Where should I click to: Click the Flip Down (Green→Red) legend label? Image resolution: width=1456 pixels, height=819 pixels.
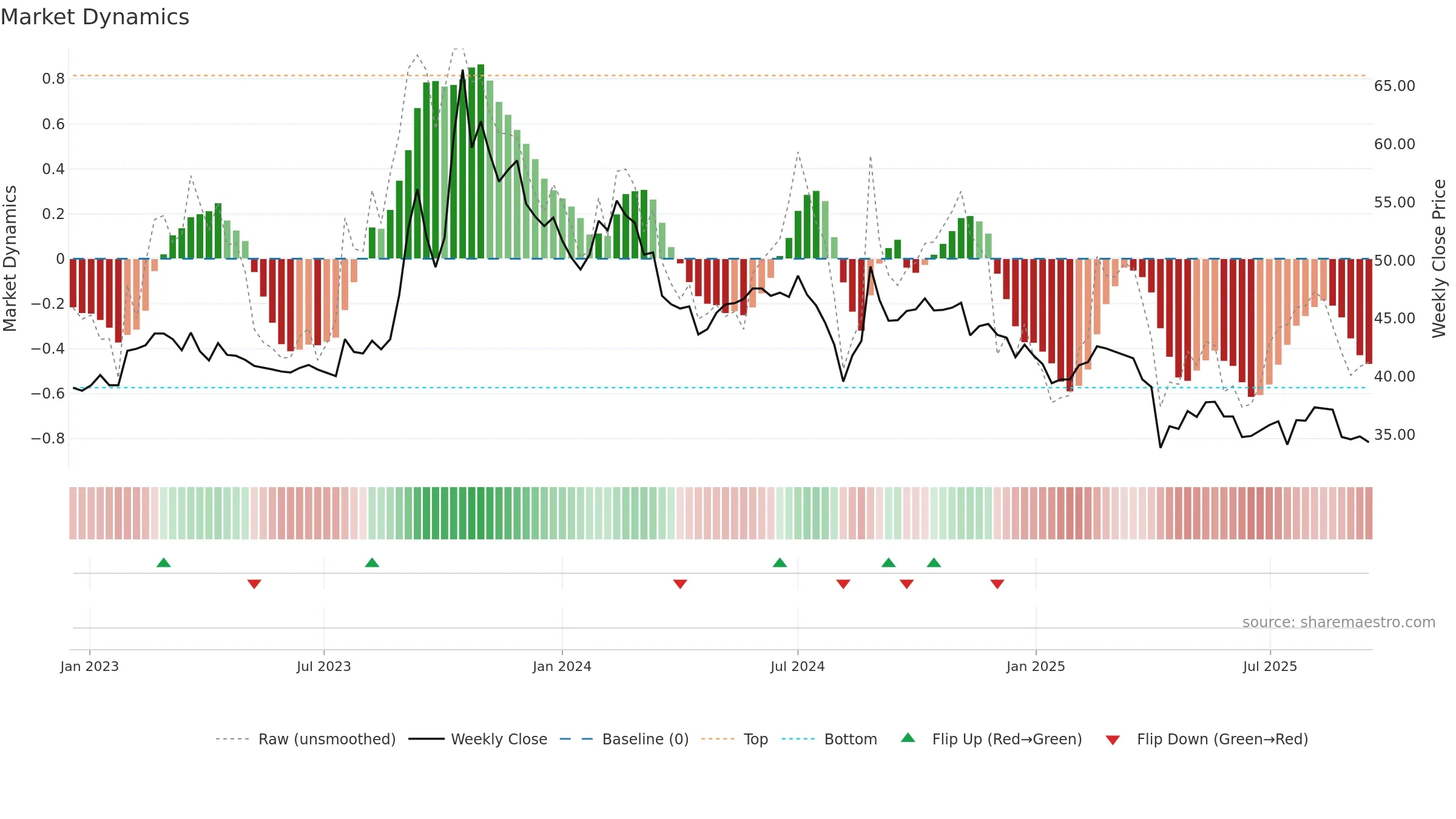[1222, 739]
